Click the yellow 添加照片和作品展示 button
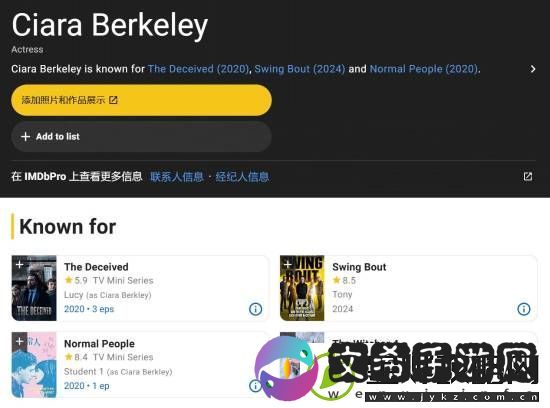This screenshot has width=550, height=408. click(x=141, y=100)
